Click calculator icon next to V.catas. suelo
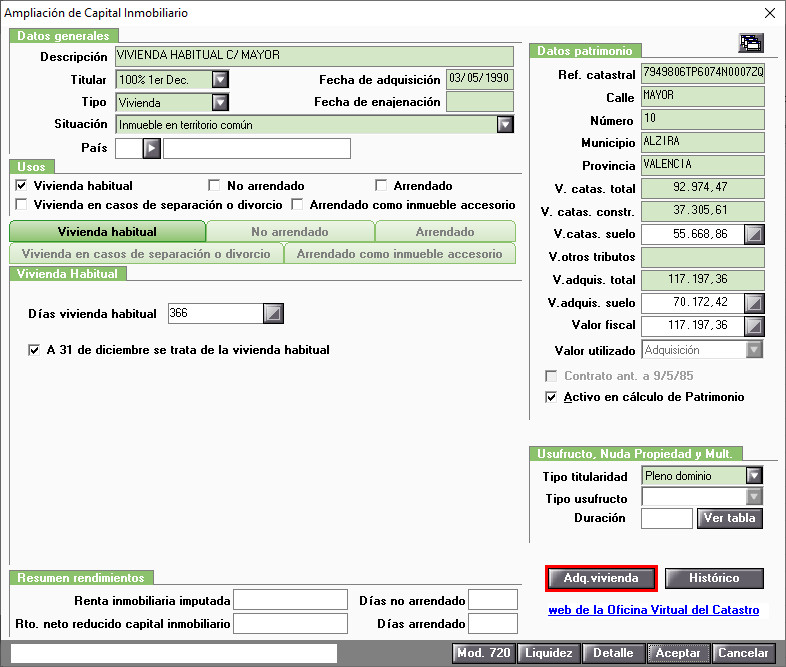Image resolution: width=786 pixels, height=667 pixels. [754, 234]
